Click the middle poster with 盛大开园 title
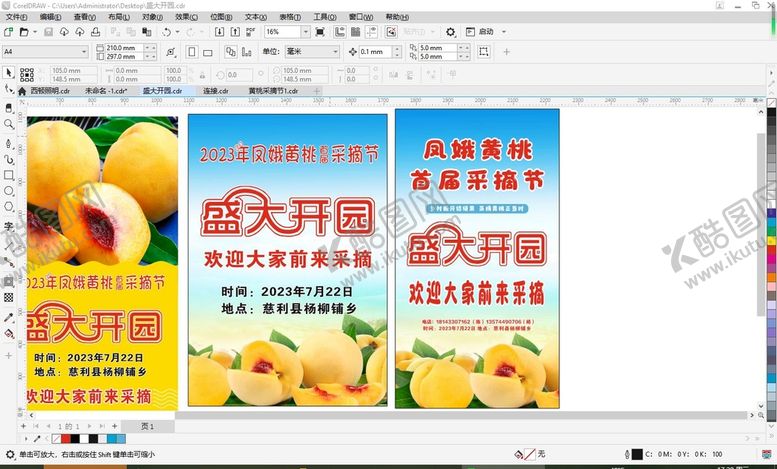This screenshot has width=777, height=469. click(287, 260)
